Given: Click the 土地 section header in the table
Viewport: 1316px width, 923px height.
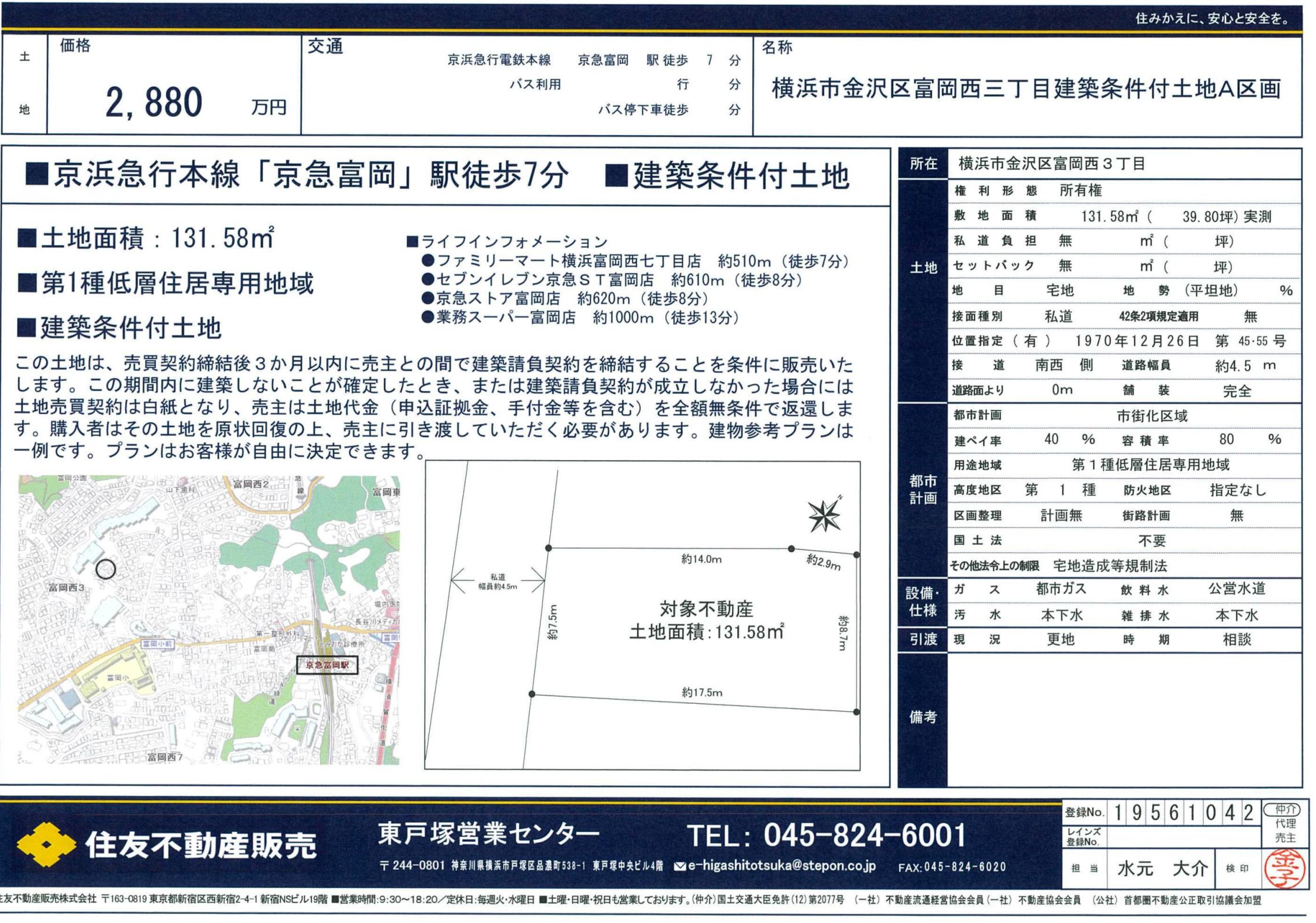Looking at the screenshot, I should click(923, 268).
